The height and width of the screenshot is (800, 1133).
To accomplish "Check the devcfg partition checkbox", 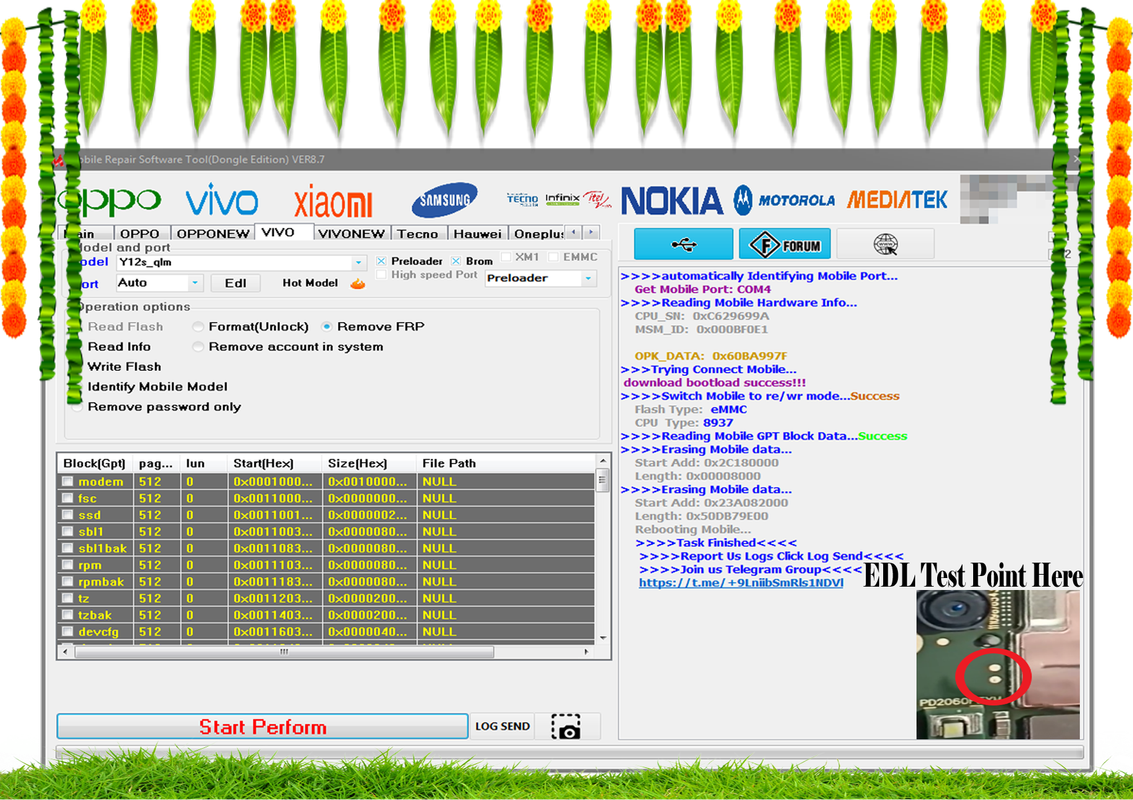I will click(68, 631).
